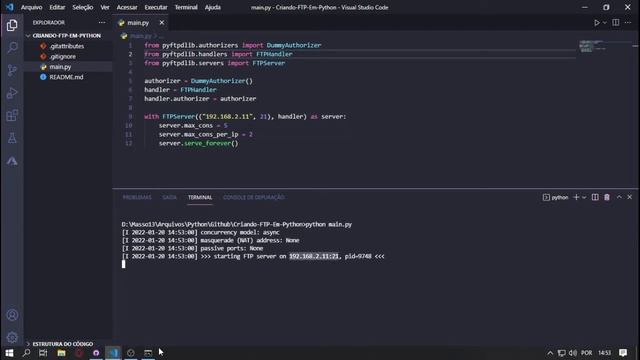Open Source Control view in activity bar
The height and width of the screenshot is (360, 640).
12,70
